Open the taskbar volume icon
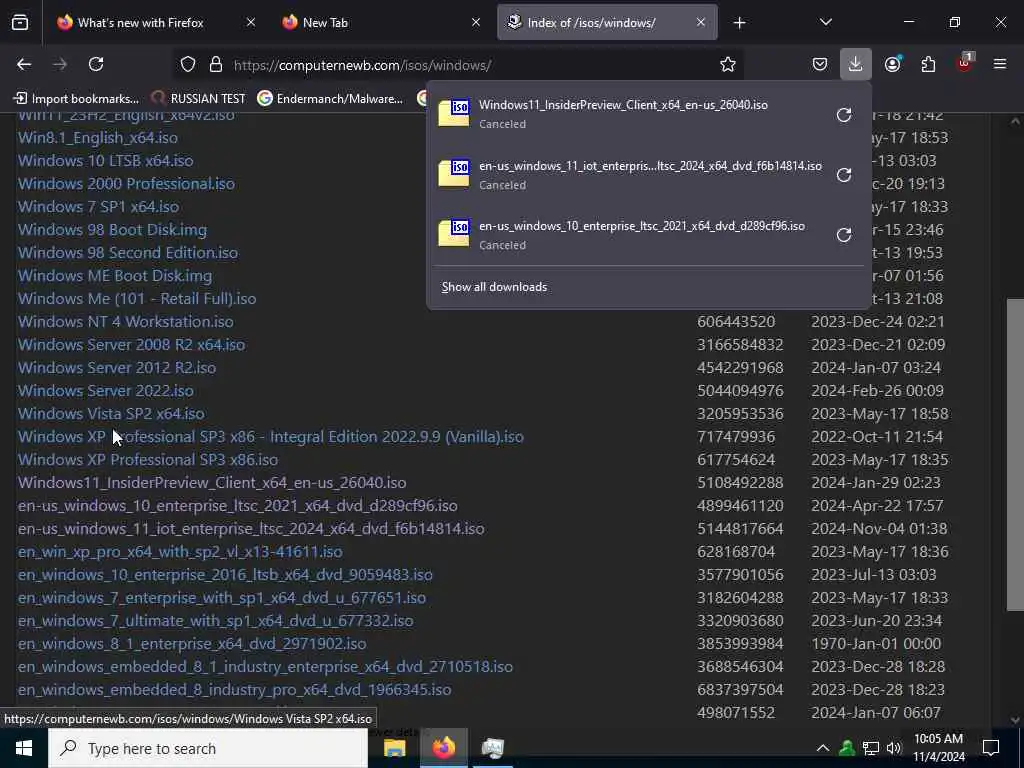Image resolution: width=1024 pixels, height=768 pixels. [894, 748]
